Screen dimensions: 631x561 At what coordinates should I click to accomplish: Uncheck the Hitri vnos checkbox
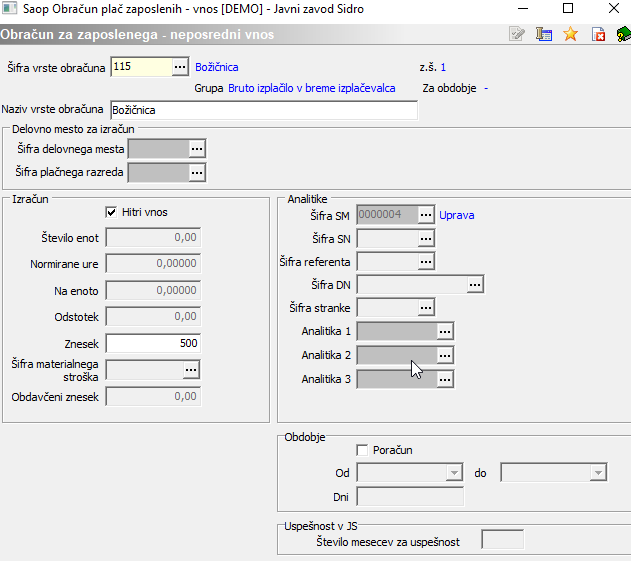pyautogui.click(x=111, y=212)
